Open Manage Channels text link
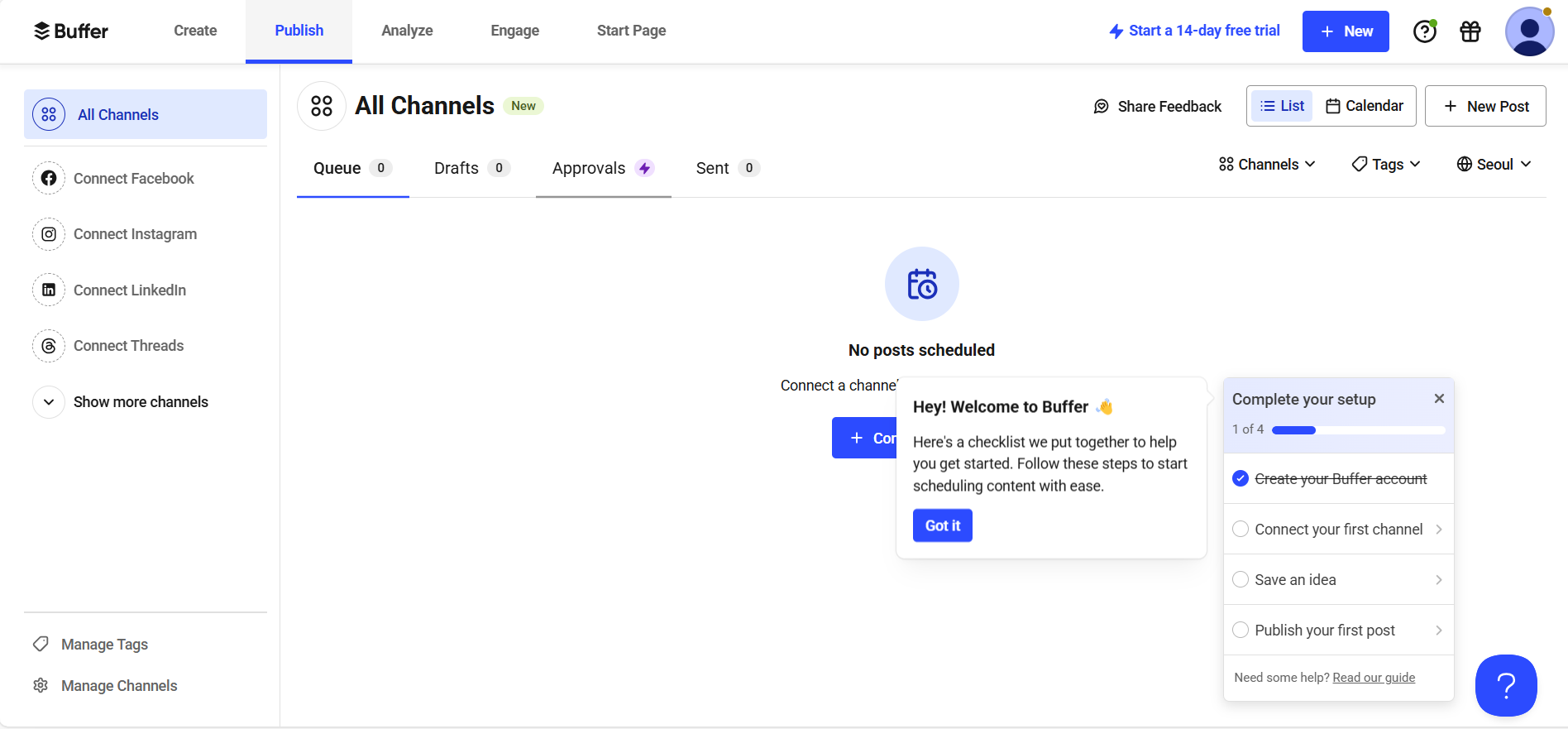 coord(119,686)
